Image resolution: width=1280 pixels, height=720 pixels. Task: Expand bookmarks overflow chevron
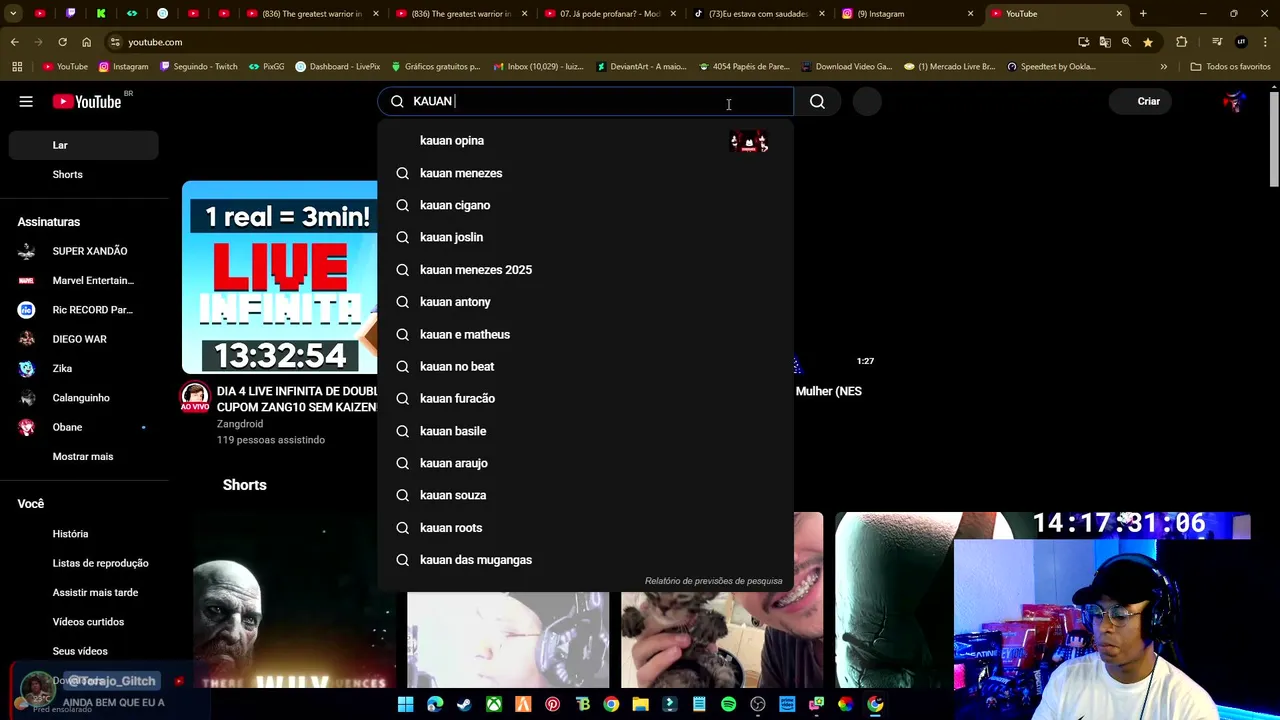point(1163,67)
